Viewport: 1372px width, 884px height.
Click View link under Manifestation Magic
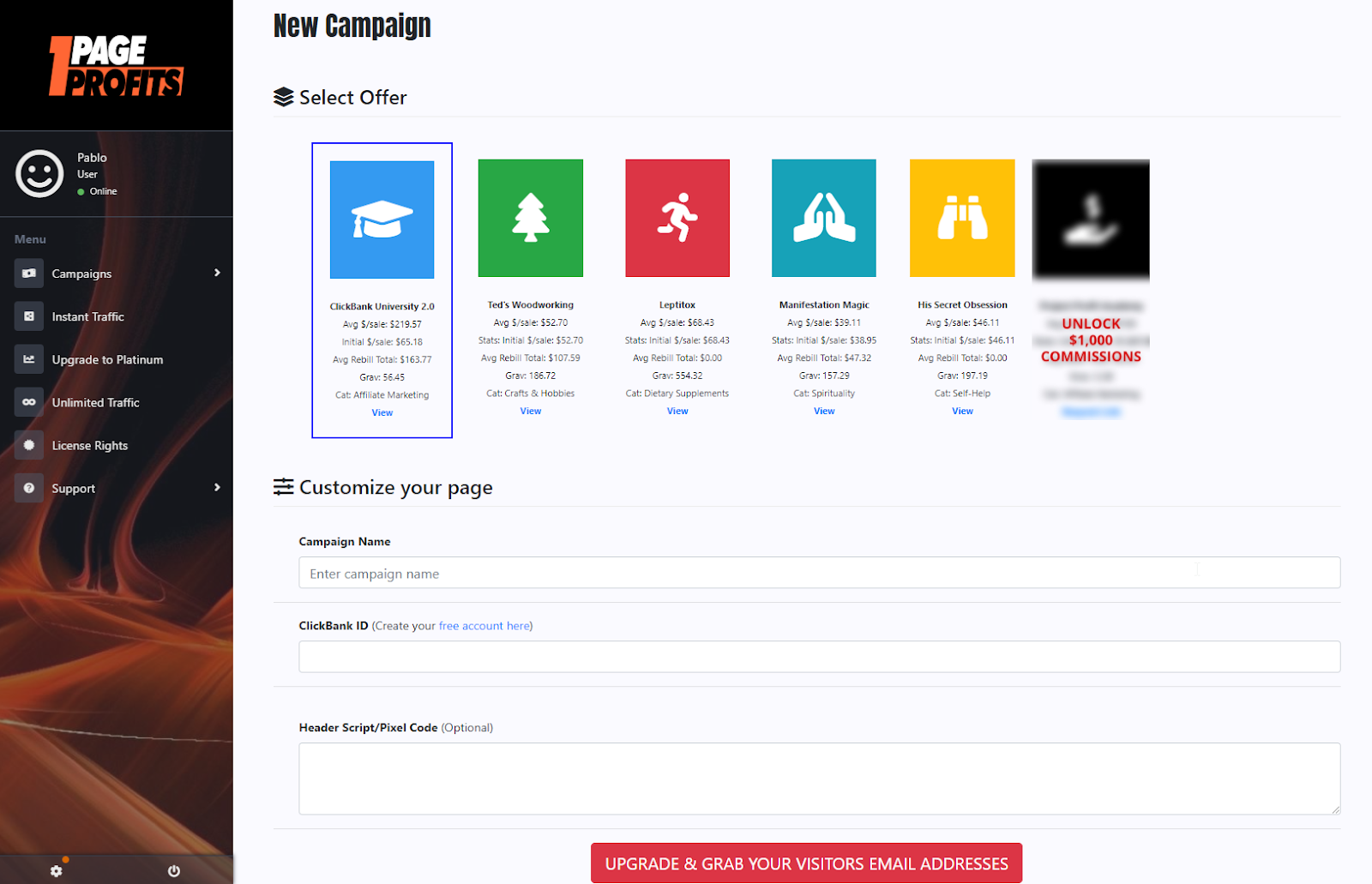pos(824,411)
